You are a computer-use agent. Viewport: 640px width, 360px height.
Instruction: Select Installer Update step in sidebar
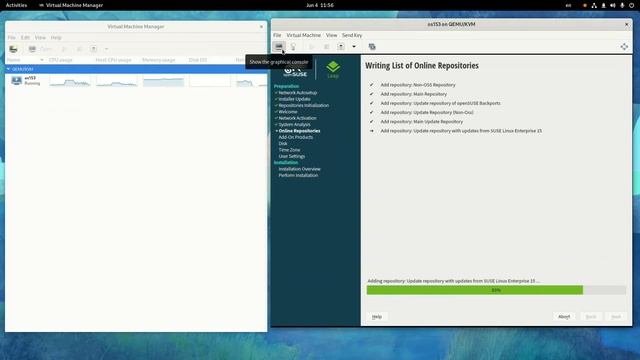click(294, 99)
